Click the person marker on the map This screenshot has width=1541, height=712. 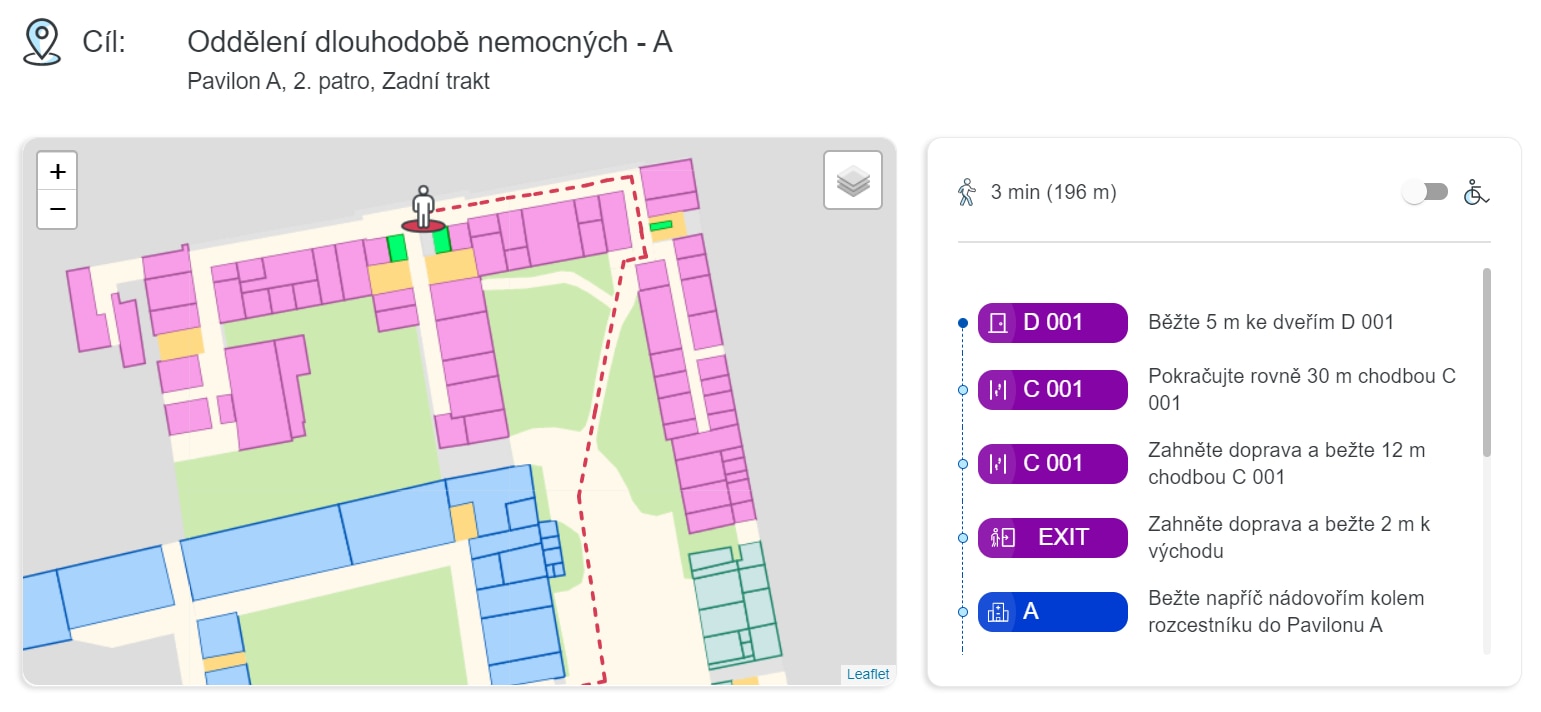coord(424,208)
